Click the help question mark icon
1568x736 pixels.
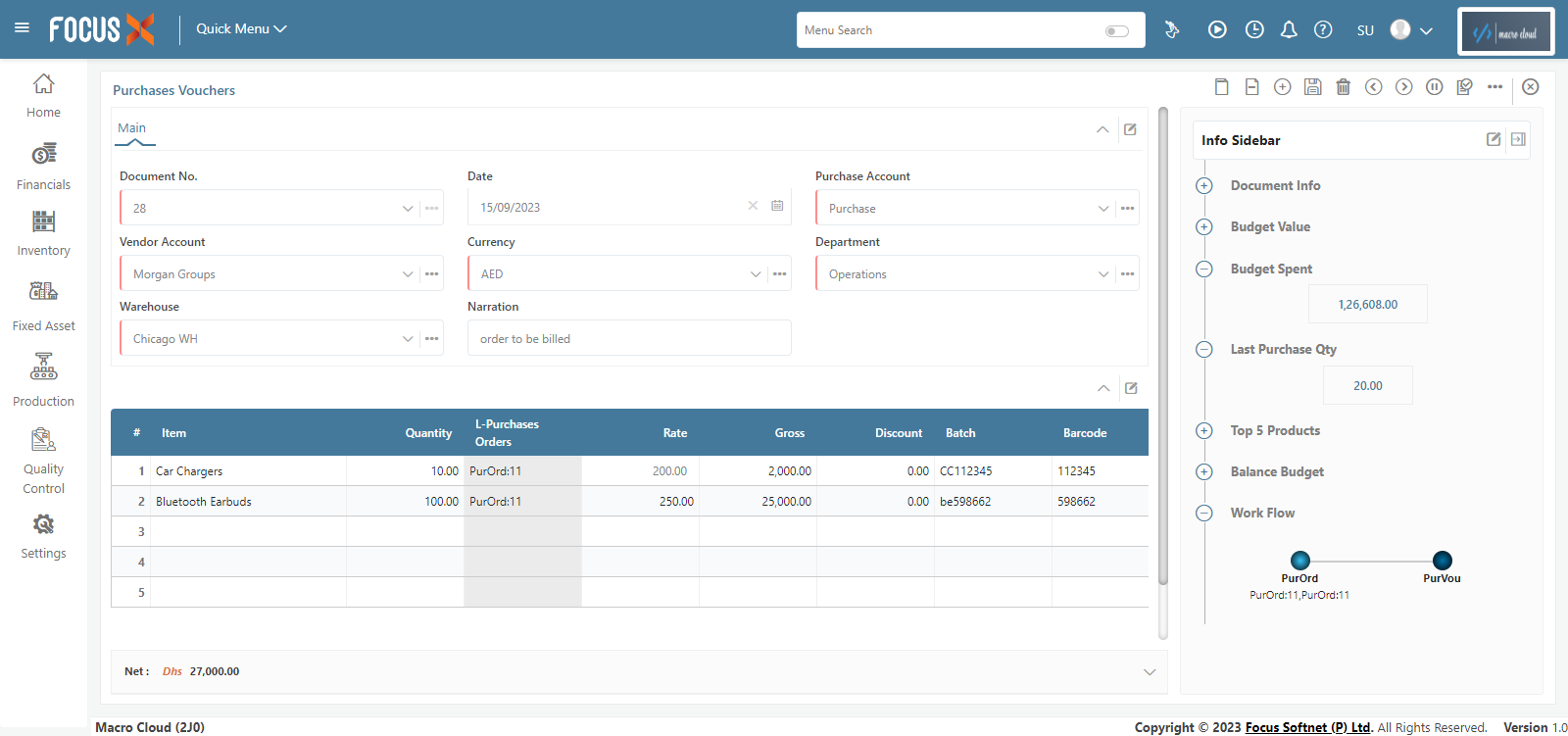(x=1323, y=30)
